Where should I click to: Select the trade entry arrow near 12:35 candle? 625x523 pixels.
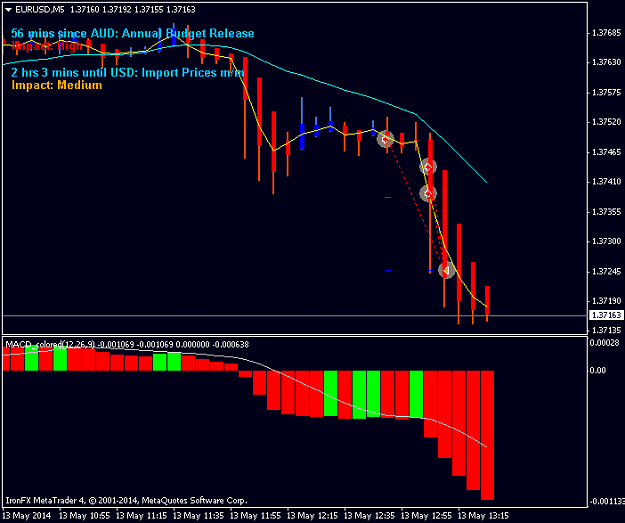pyautogui.click(x=385, y=139)
